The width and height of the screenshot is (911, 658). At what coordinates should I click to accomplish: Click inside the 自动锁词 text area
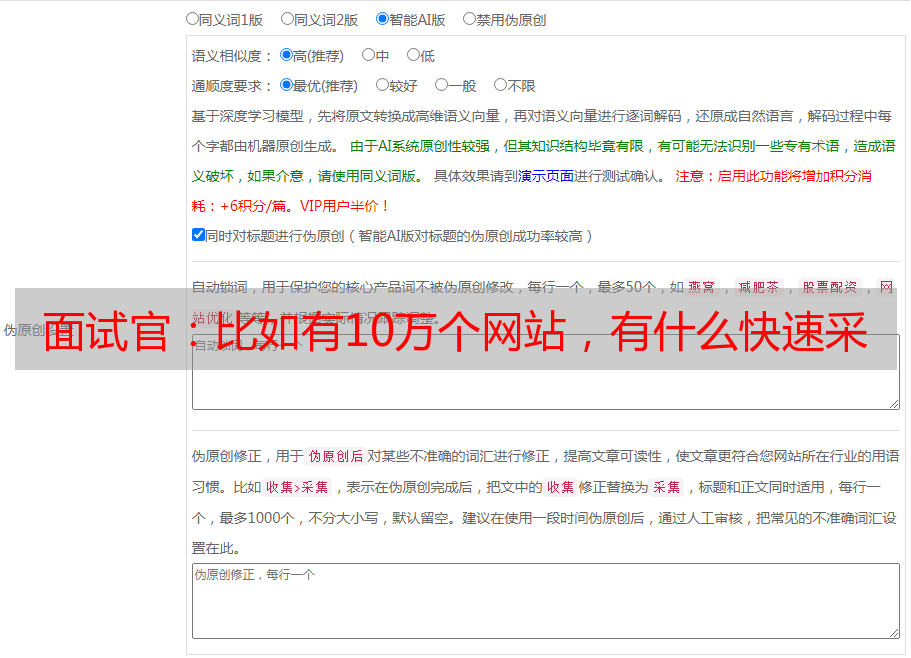click(546, 372)
